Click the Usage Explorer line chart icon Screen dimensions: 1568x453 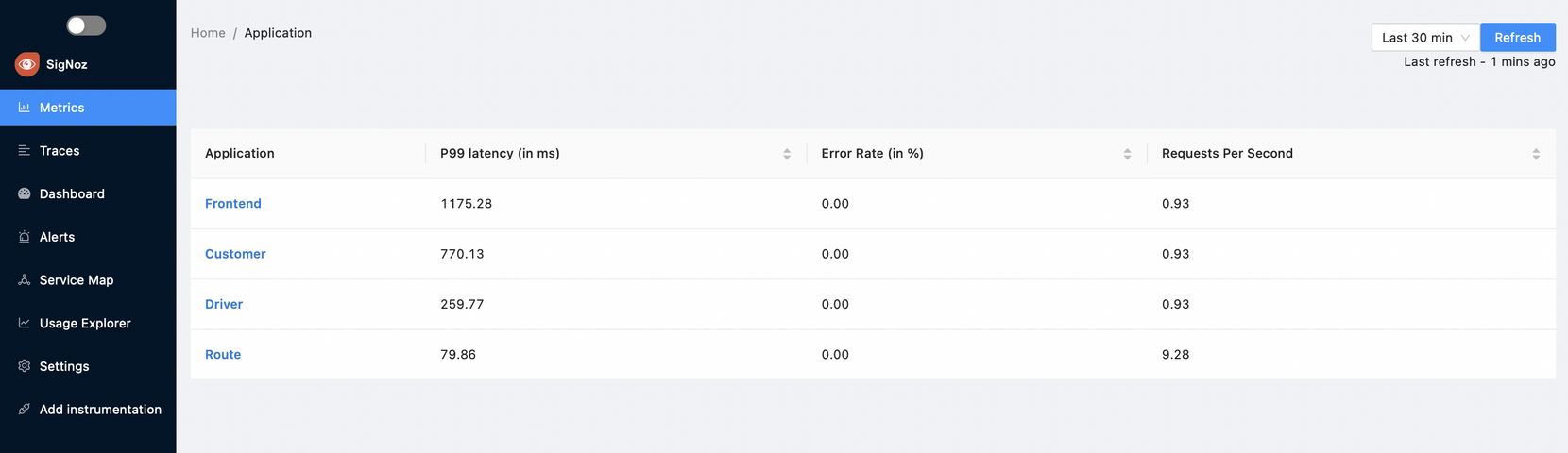pyautogui.click(x=25, y=323)
